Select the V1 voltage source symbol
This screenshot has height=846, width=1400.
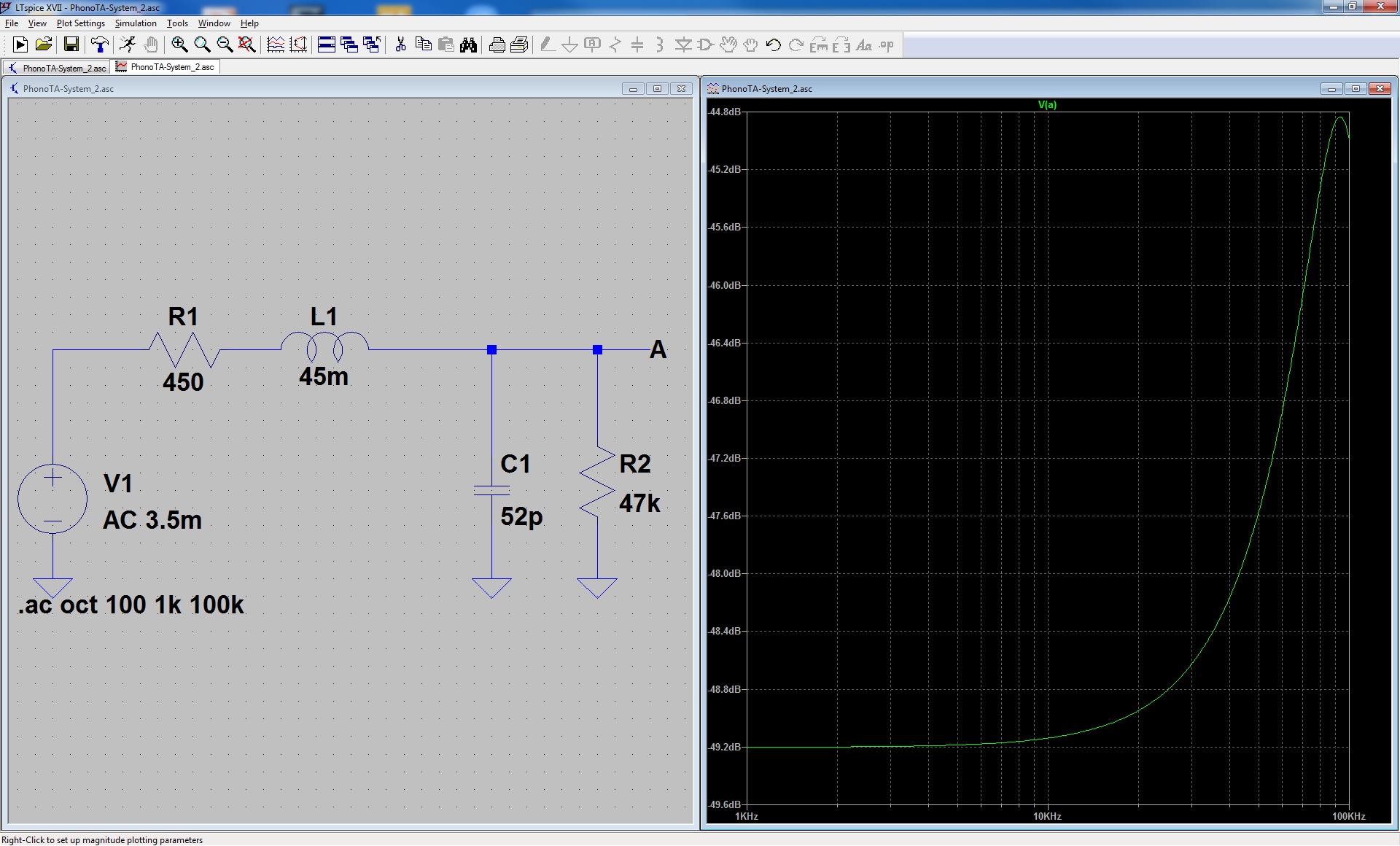coord(52,499)
